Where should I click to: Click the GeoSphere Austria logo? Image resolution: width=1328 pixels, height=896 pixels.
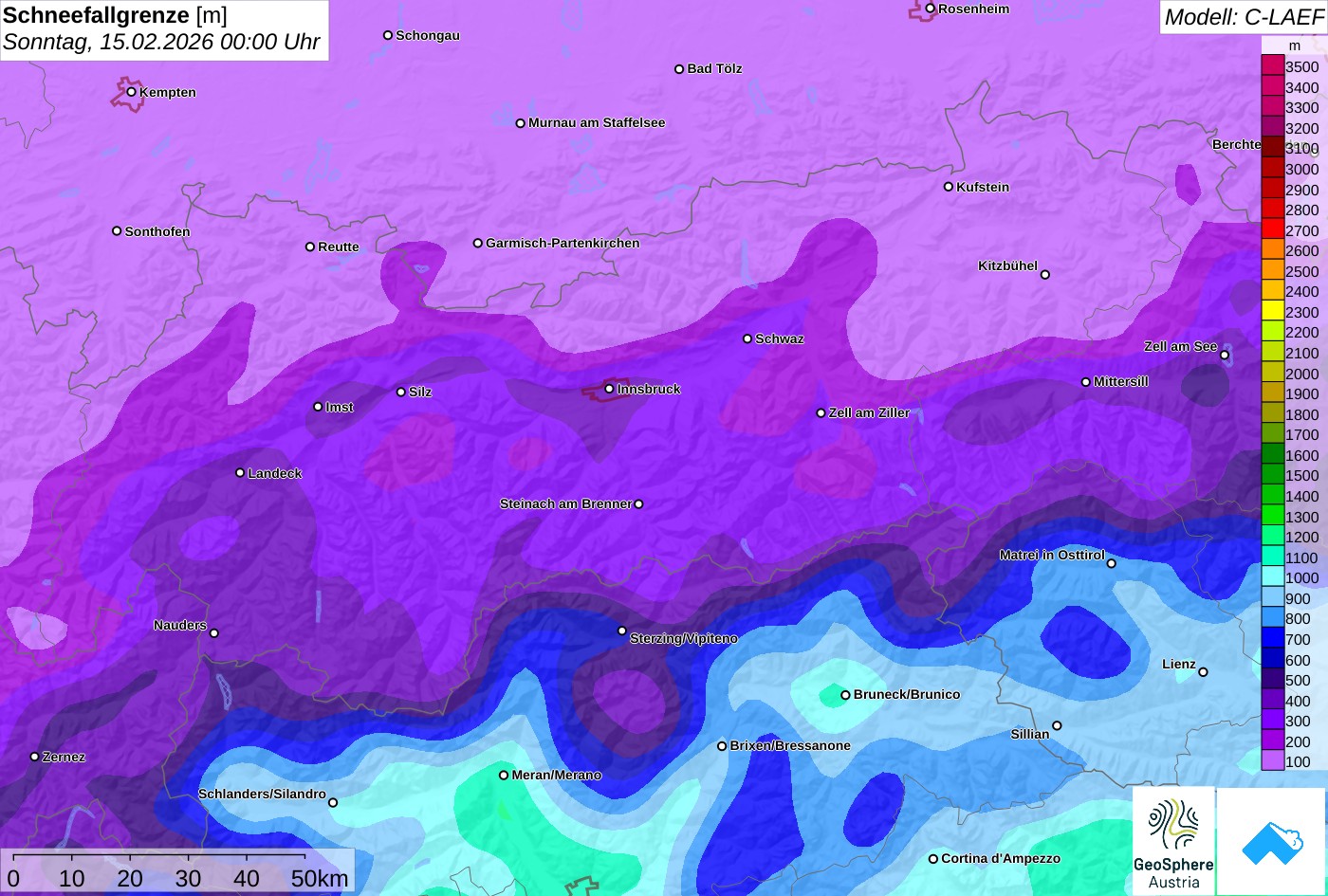(1173, 842)
